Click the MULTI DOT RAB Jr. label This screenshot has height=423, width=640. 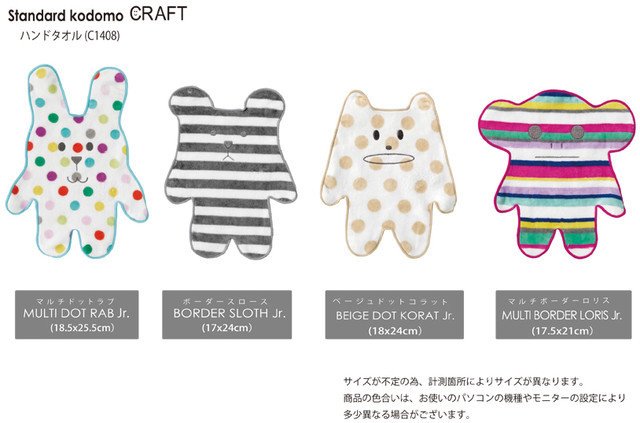tap(77, 314)
